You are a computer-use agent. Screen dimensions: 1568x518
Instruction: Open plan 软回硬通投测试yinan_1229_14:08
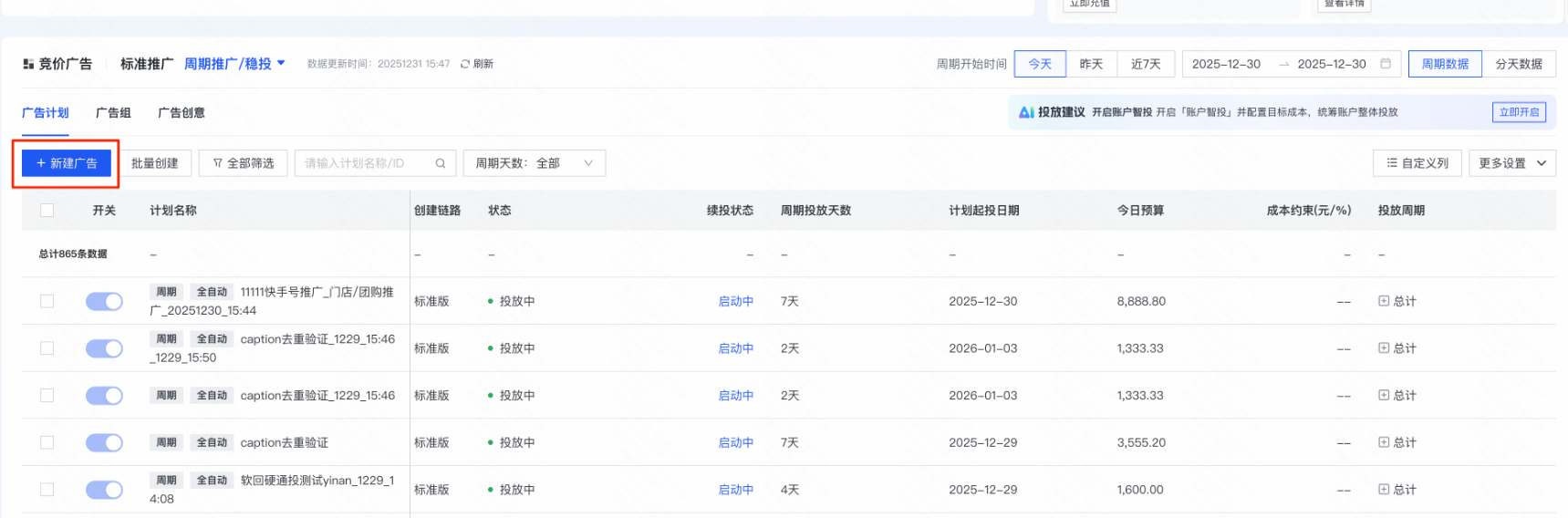pos(272,490)
